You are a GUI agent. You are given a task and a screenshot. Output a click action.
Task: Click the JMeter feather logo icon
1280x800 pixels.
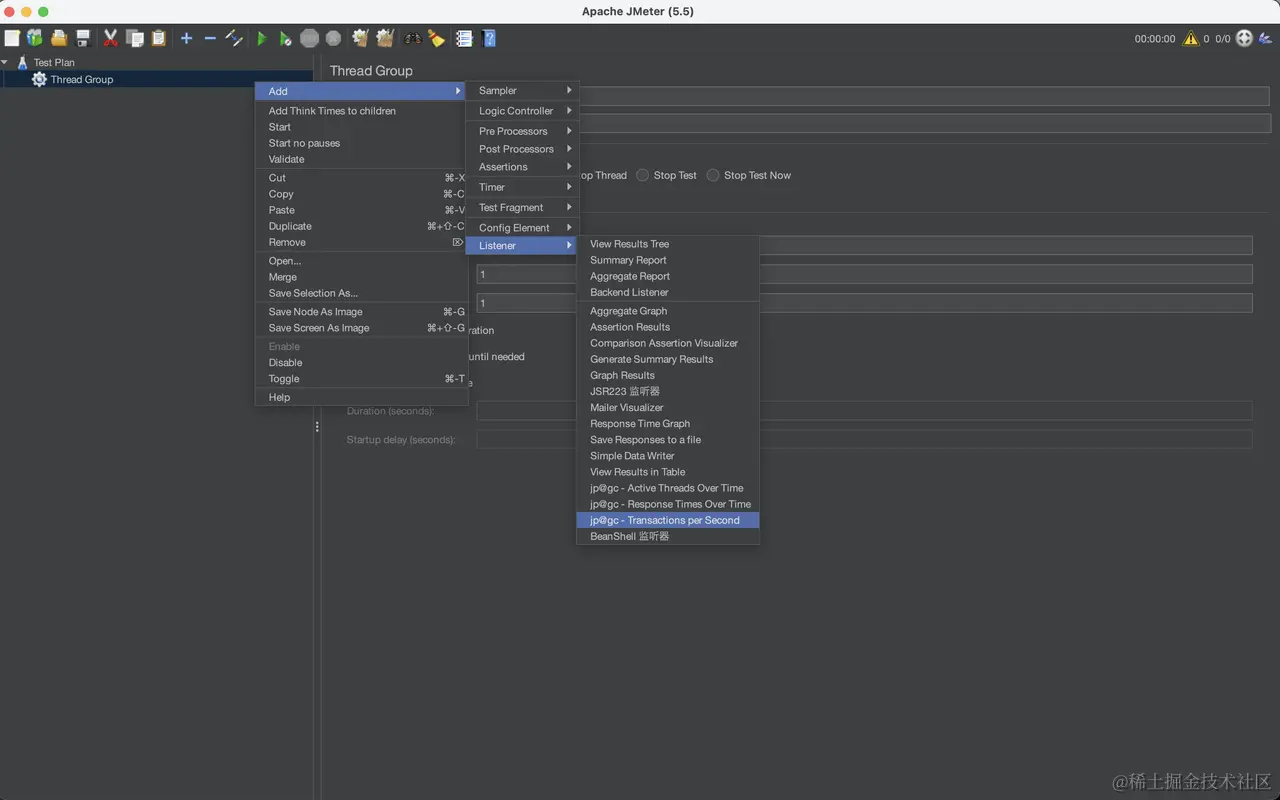tap(1266, 38)
